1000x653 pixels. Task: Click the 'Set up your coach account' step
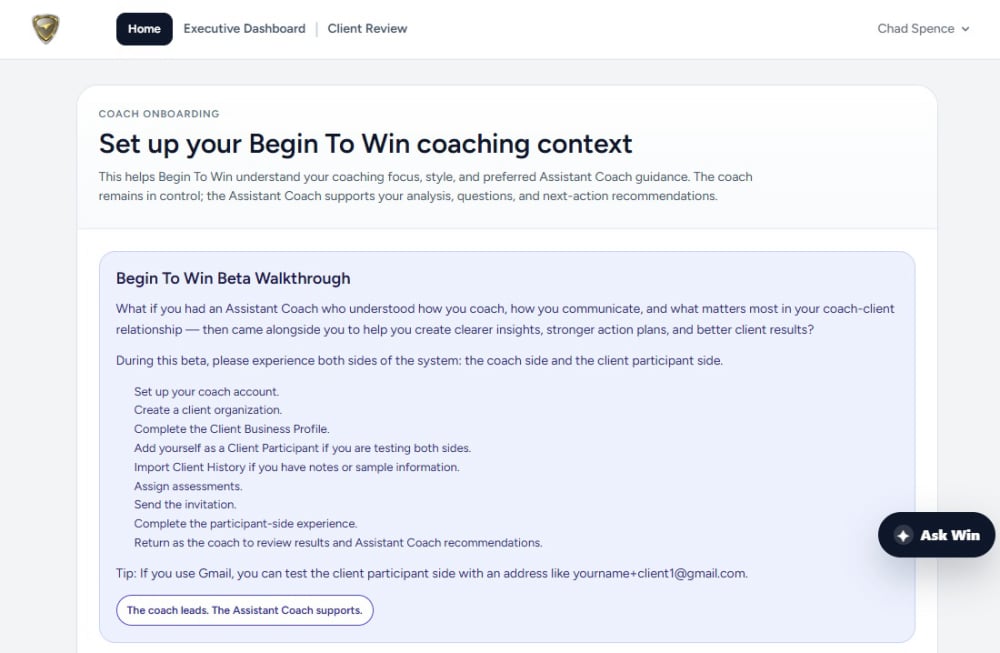207,392
